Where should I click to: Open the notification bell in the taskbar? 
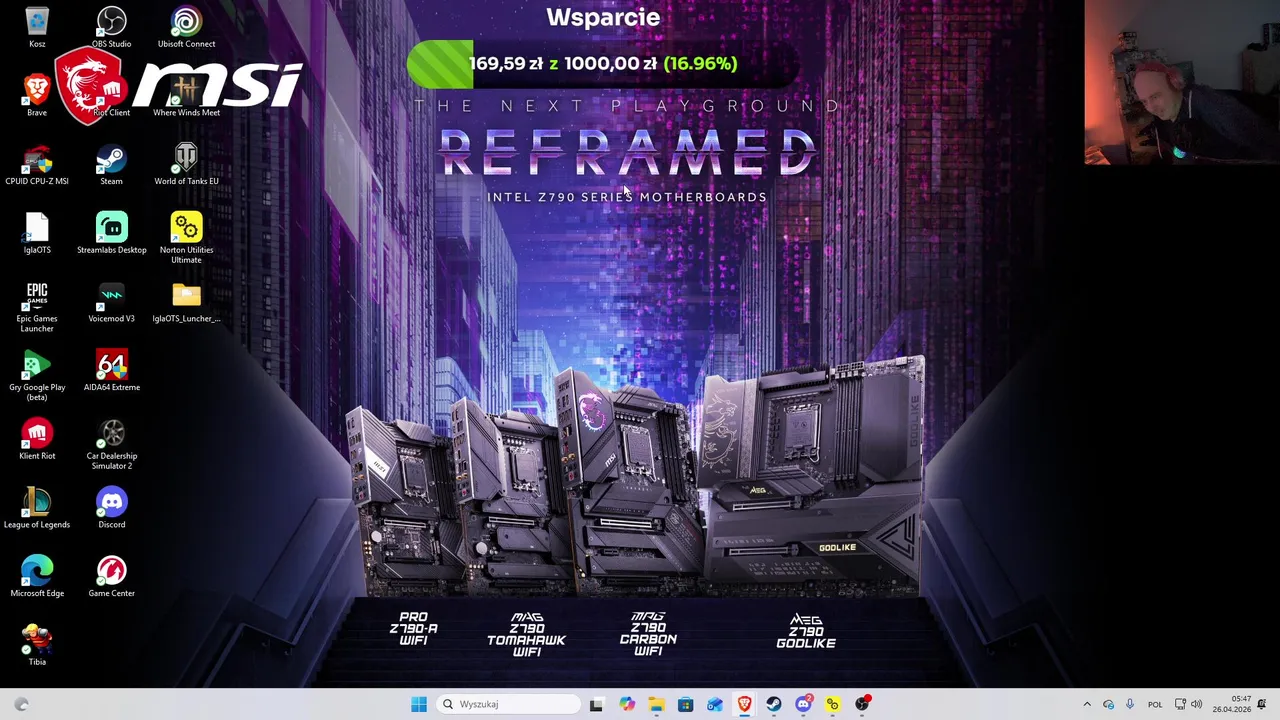point(1264,704)
